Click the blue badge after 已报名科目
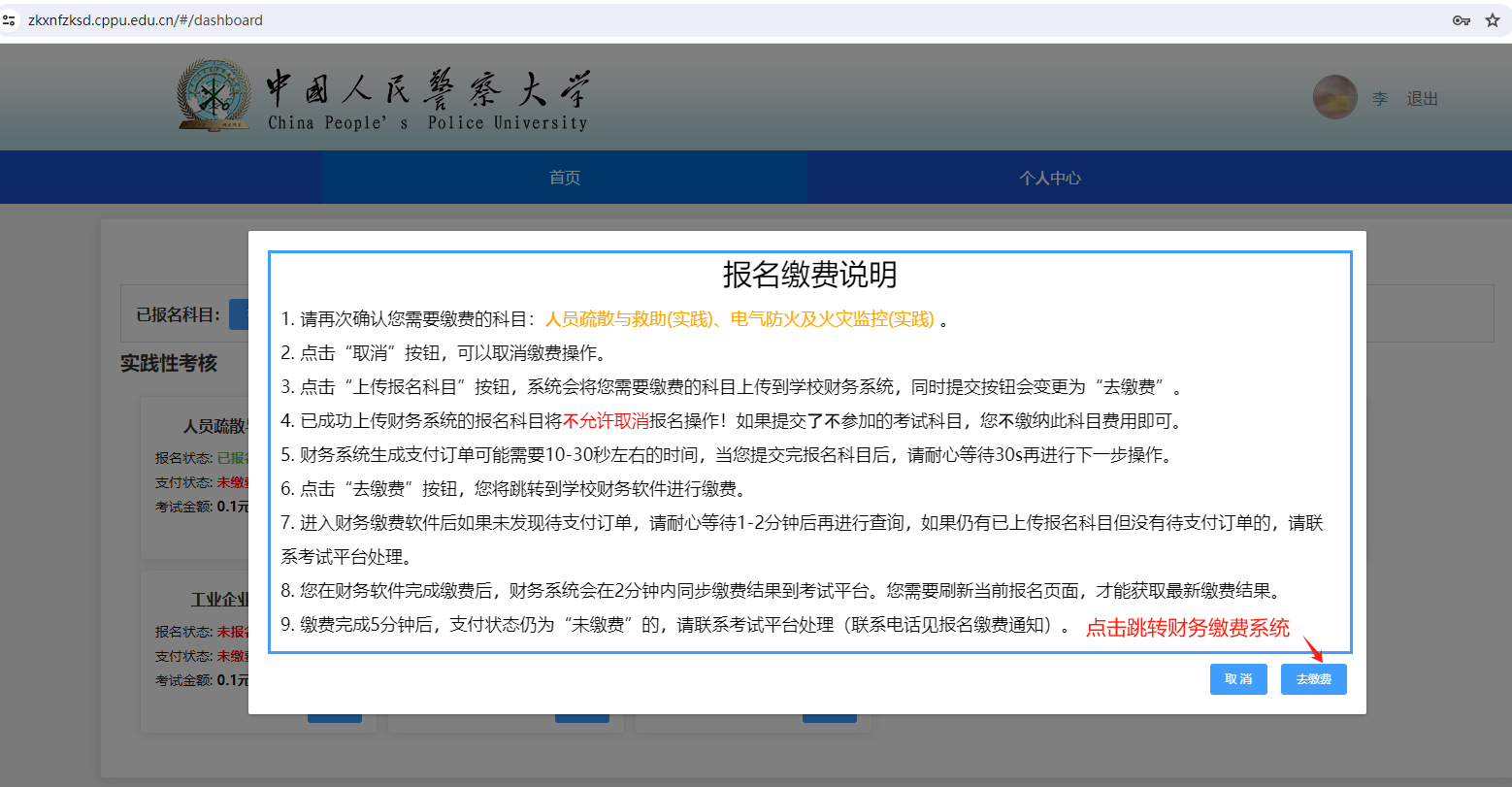The width and height of the screenshot is (1512, 787). 240,313
